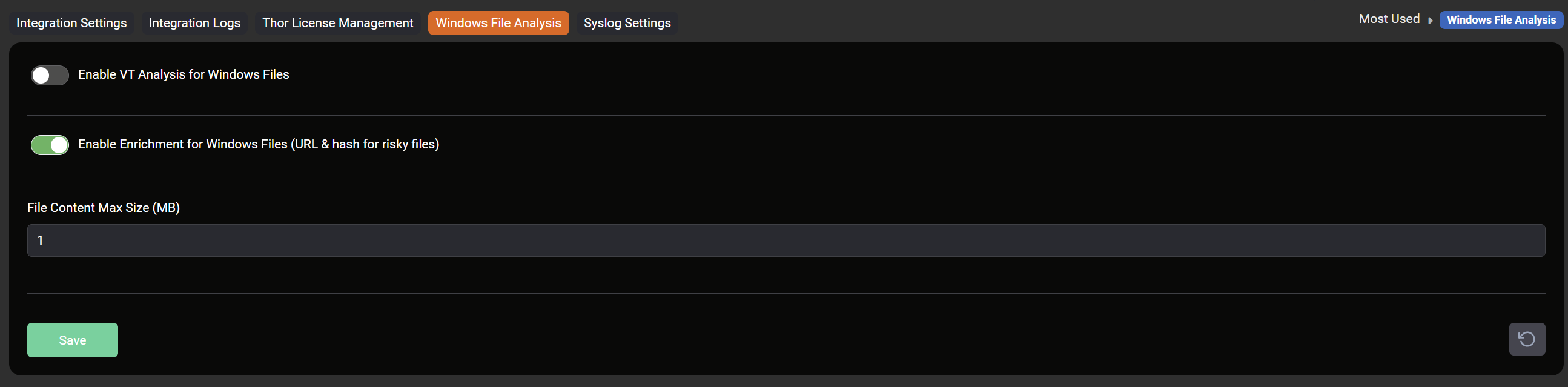Screen dimensions: 1568x387
Task: Click the 'Most Used' text
Action: 1389,19
